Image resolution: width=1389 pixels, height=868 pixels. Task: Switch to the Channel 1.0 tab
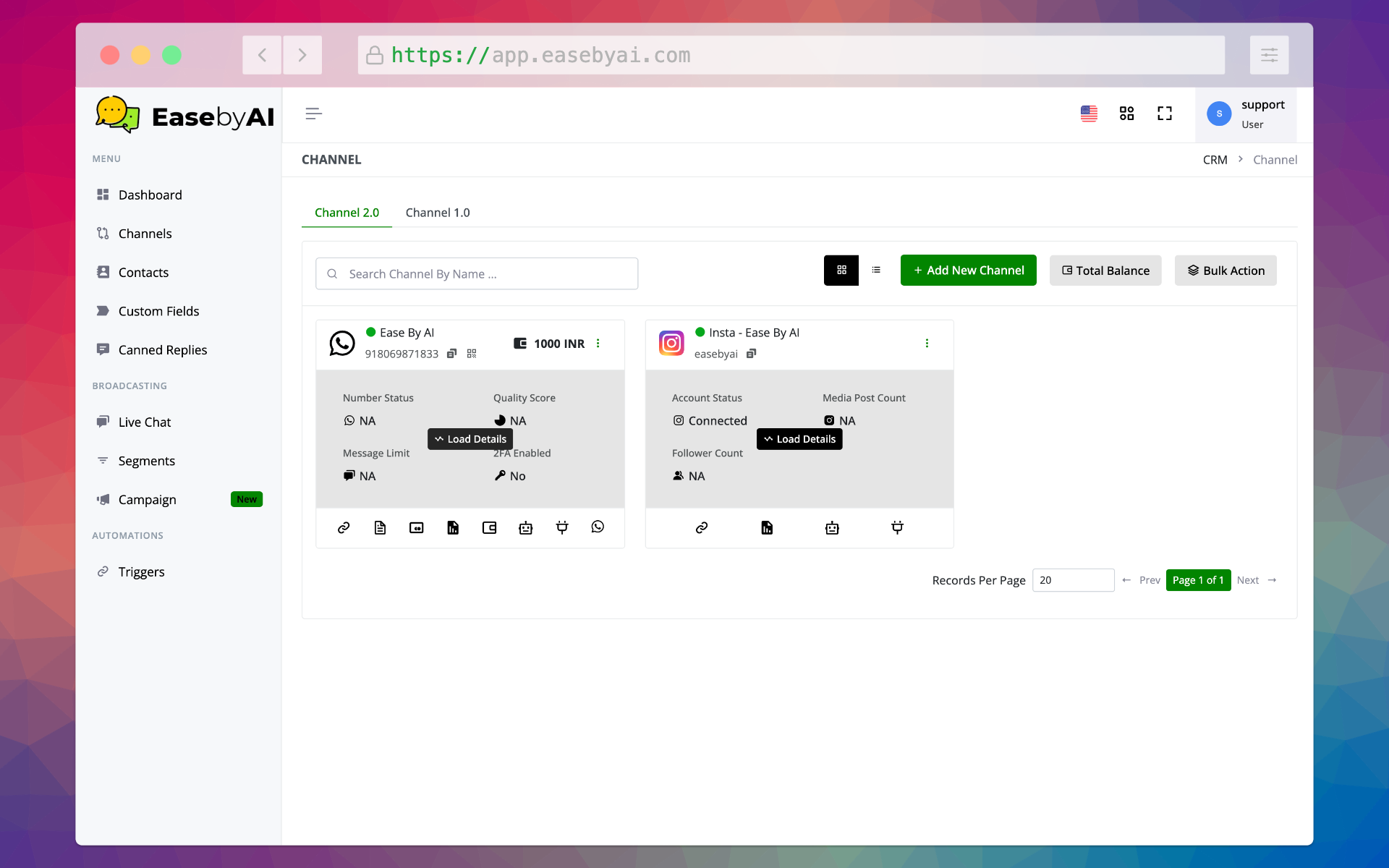pos(438,213)
